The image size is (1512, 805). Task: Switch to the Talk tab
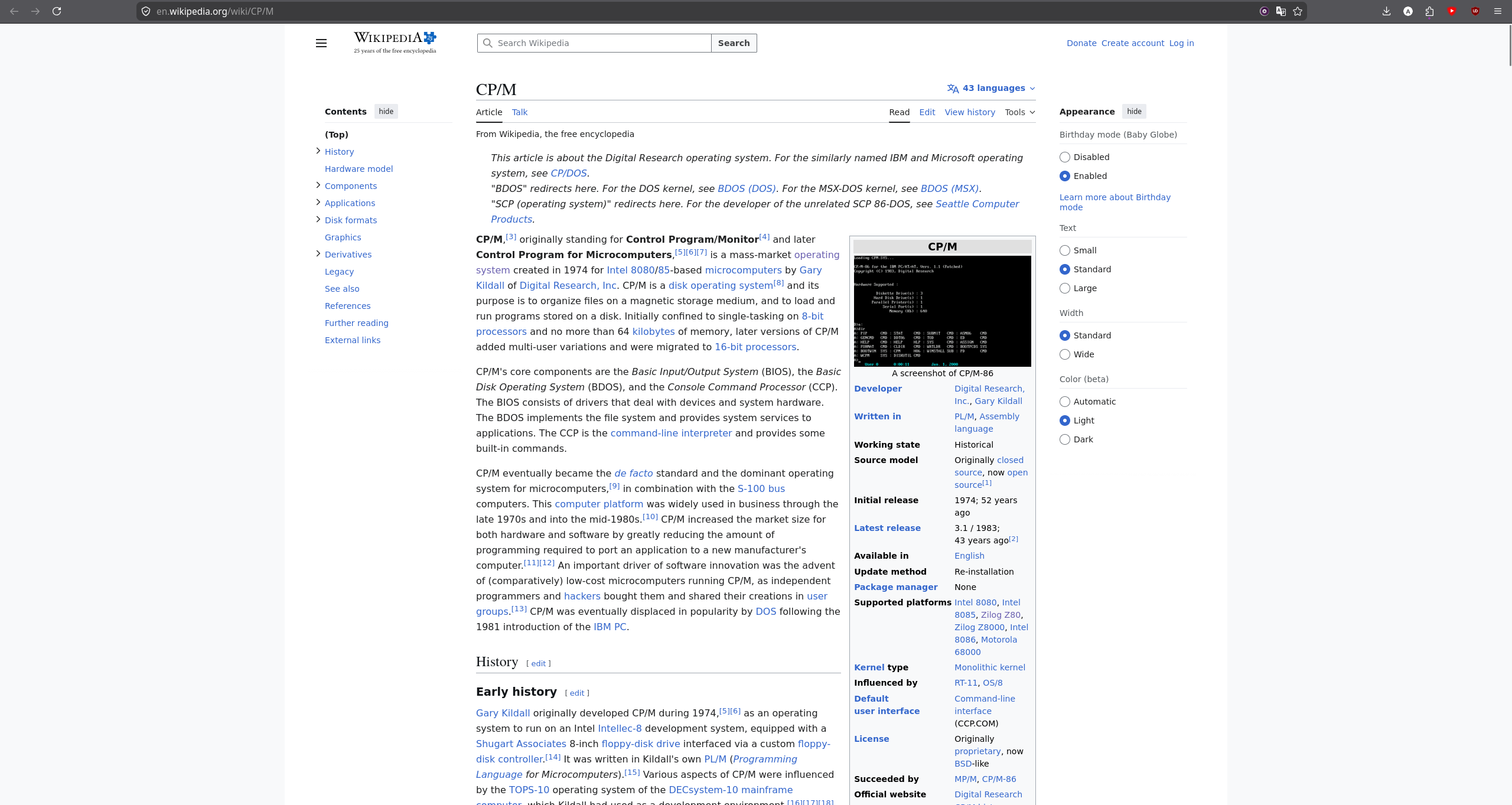[519, 112]
